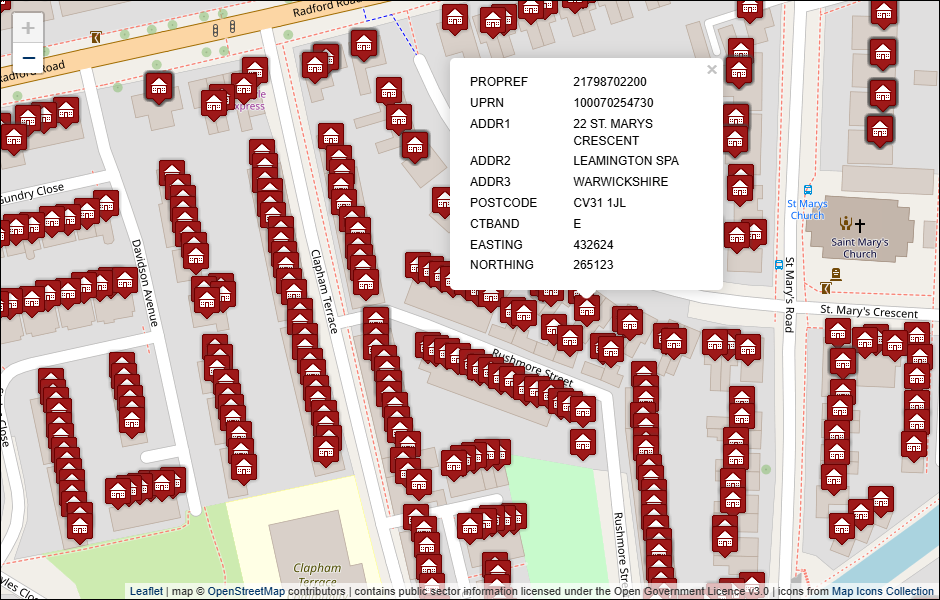Click the St. Mary's Crescent street label
Screen dimensions: 940x600
(869, 312)
